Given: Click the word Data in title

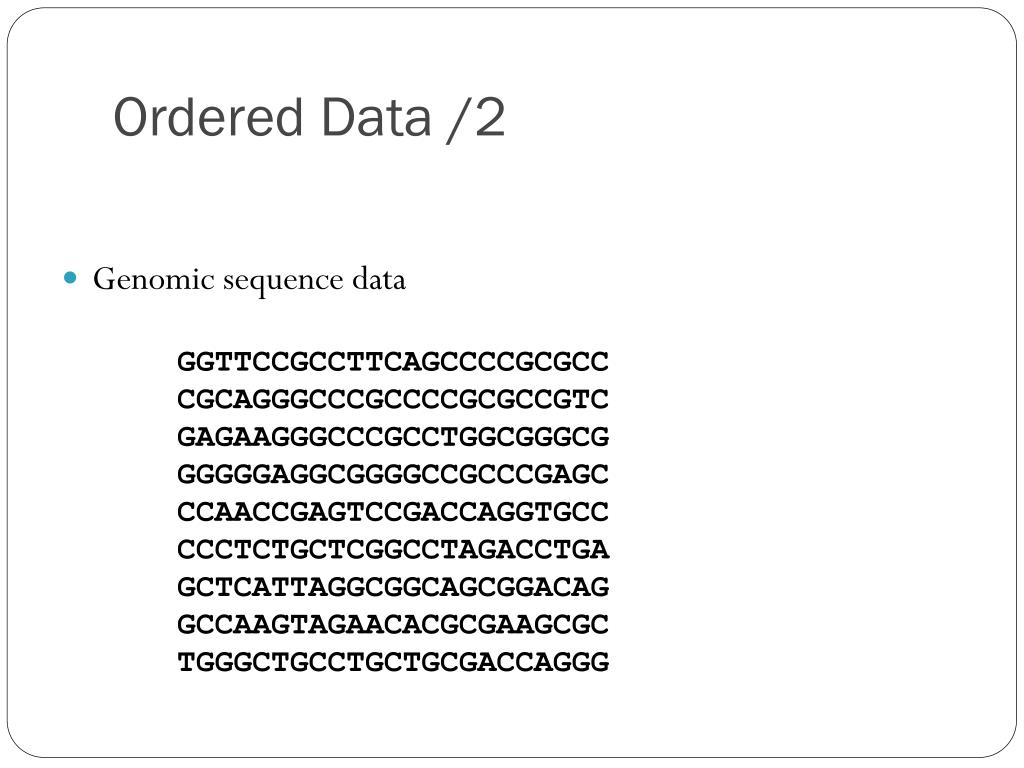Looking at the screenshot, I should [x=376, y=118].
